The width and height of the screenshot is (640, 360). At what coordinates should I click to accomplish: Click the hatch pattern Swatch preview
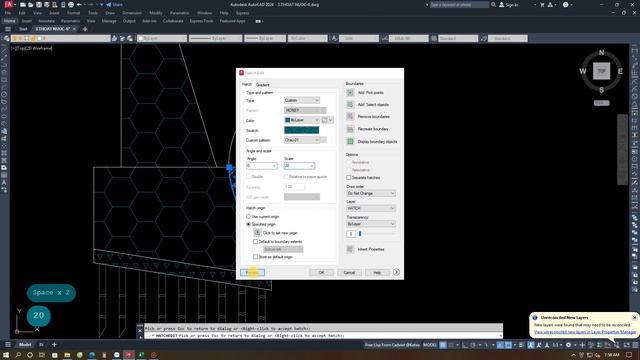pos(301,130)
